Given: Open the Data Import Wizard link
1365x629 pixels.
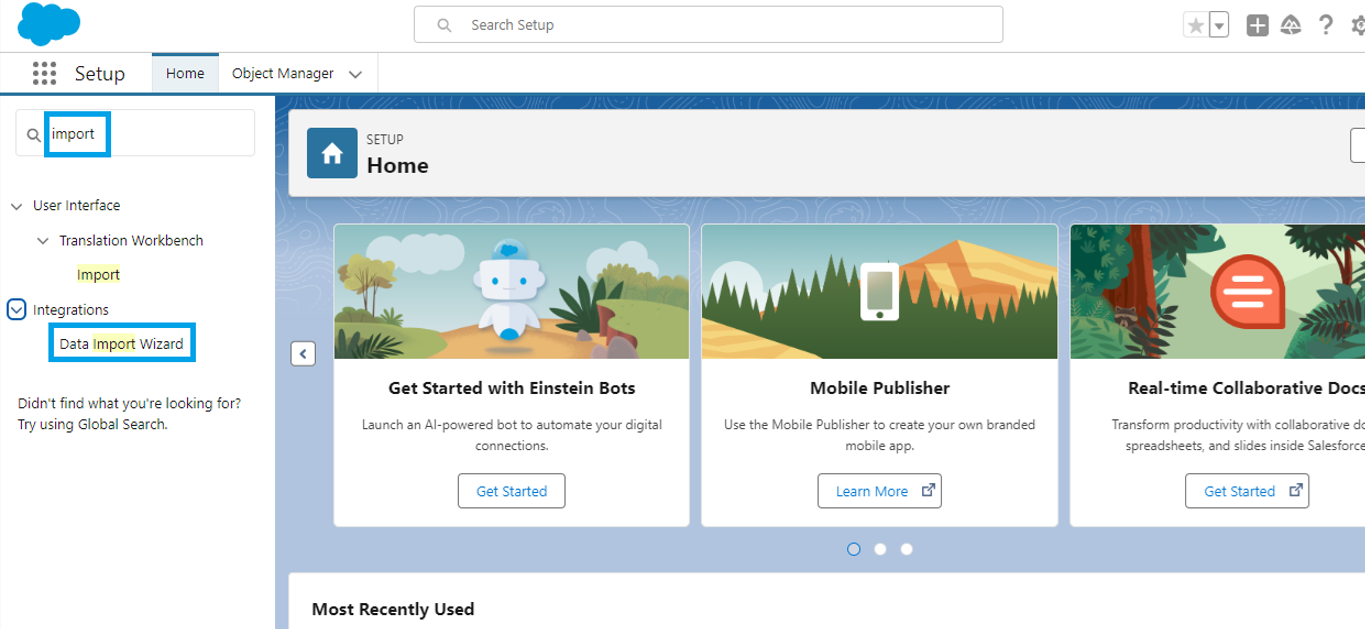Looking at the screenshot, I should 121,342.
